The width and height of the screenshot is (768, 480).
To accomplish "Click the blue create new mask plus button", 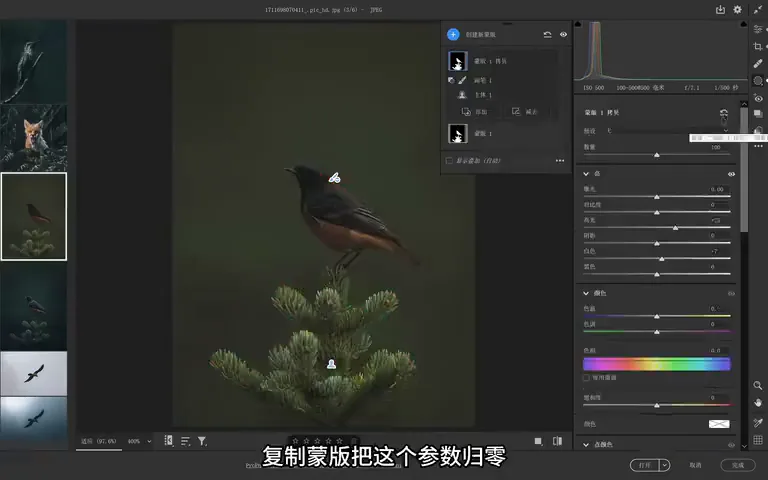I will click(x=453, y=34).
